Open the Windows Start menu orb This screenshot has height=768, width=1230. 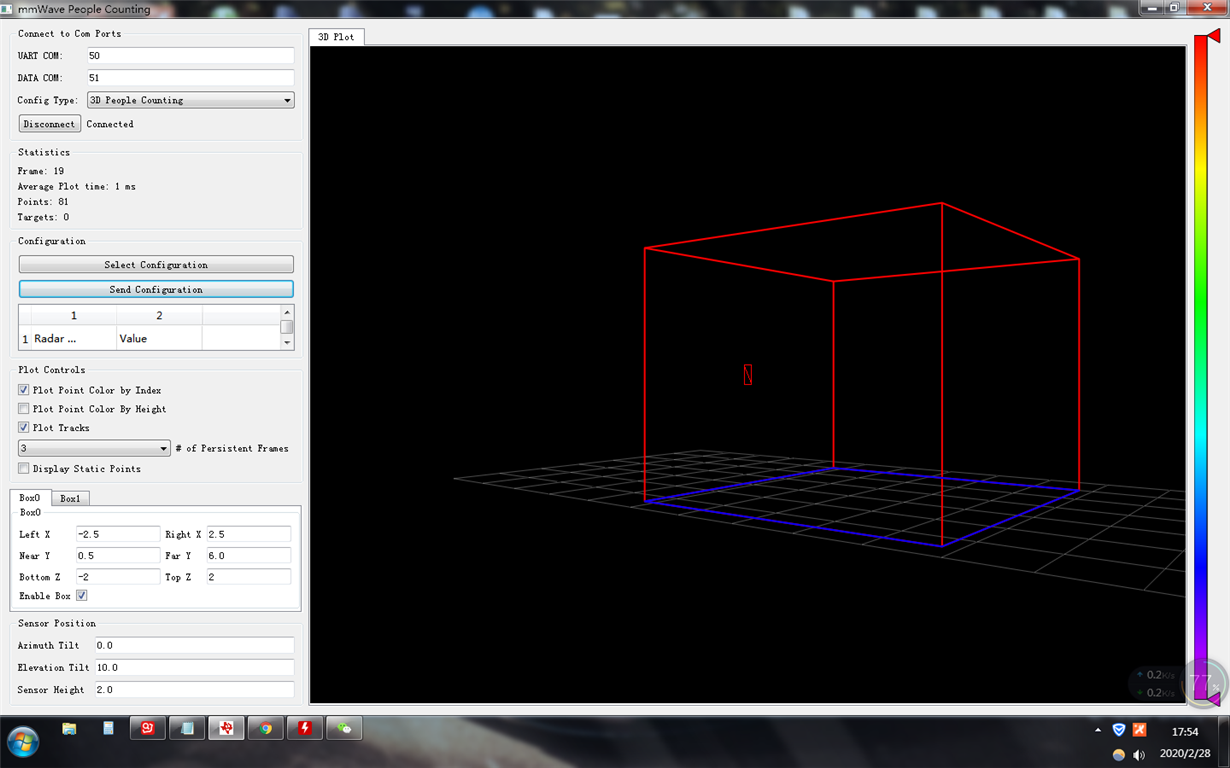click(x=22, y=741)
